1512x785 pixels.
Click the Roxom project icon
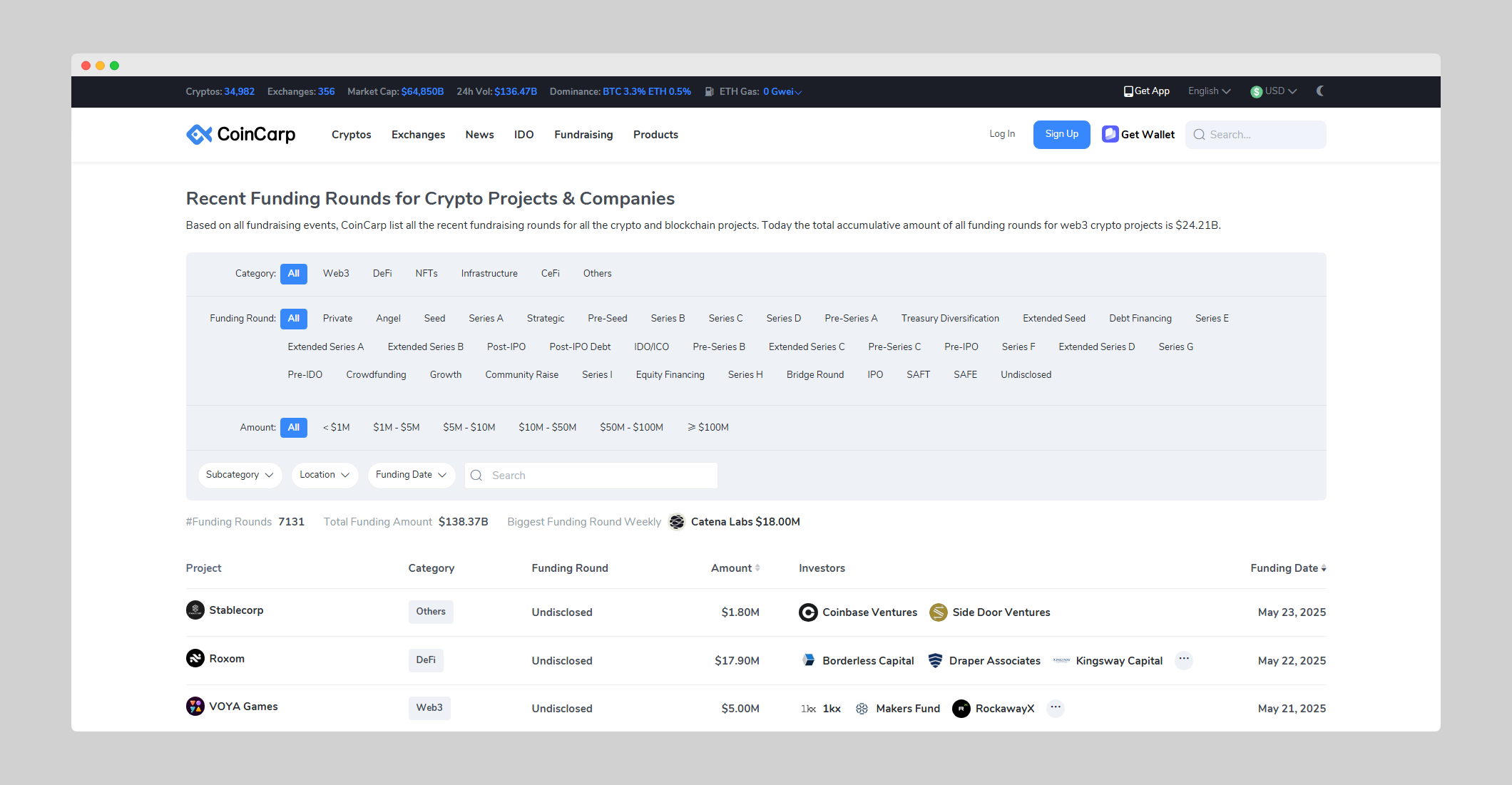coord(195,658)
